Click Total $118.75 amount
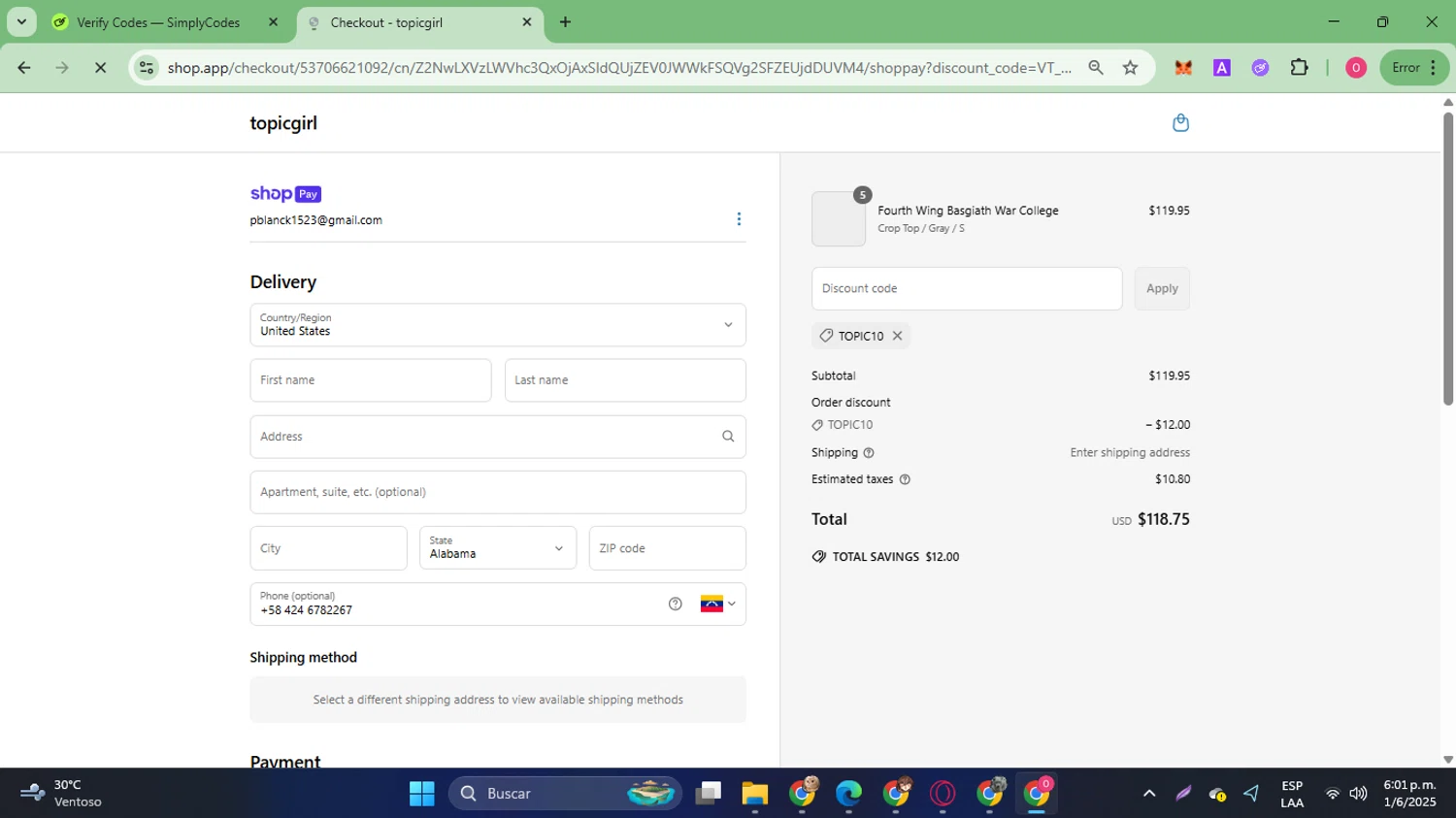 point(1164,519)
